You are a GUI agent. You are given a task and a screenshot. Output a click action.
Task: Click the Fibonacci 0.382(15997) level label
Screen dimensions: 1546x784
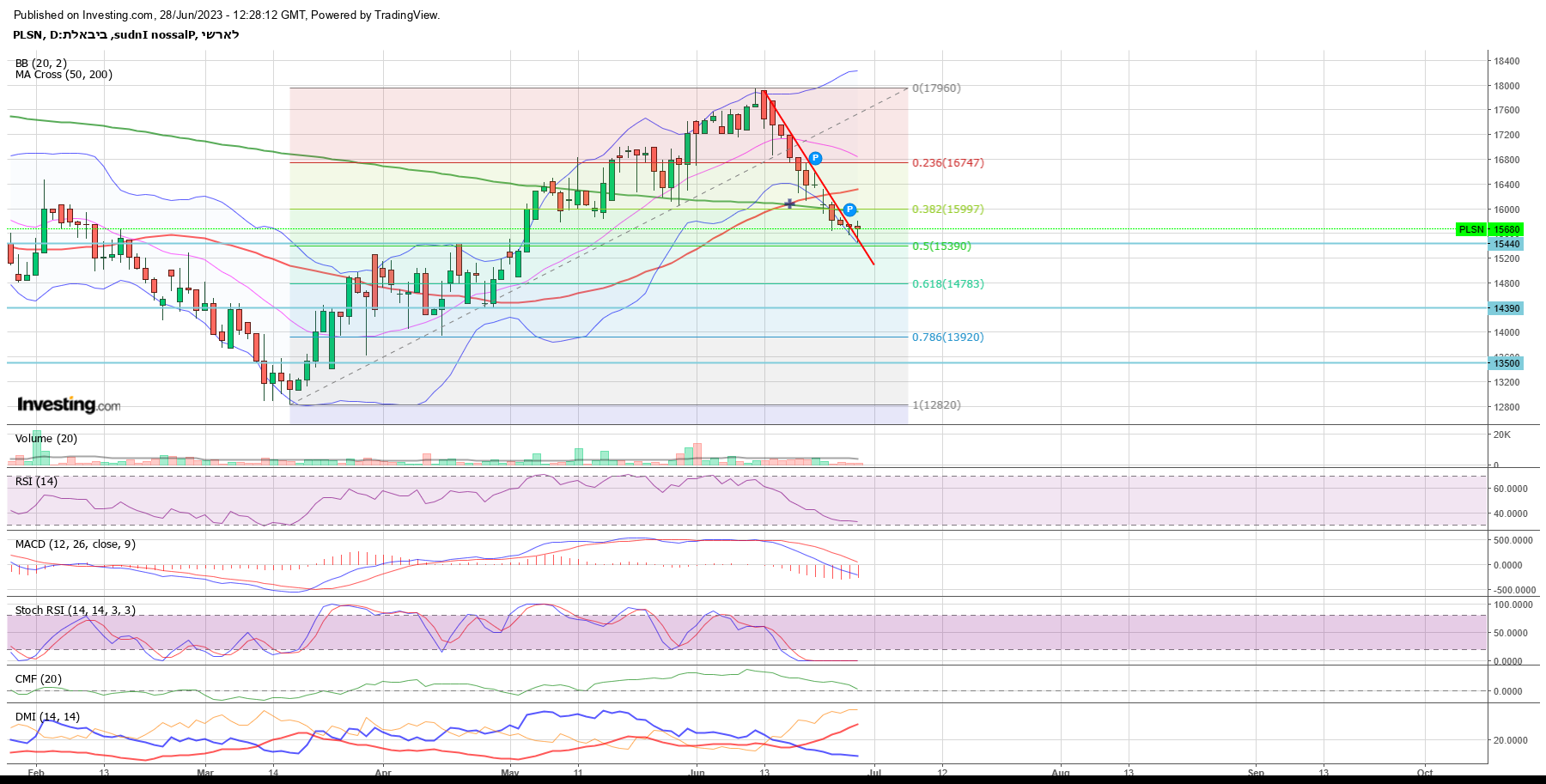tap(948, 210)
